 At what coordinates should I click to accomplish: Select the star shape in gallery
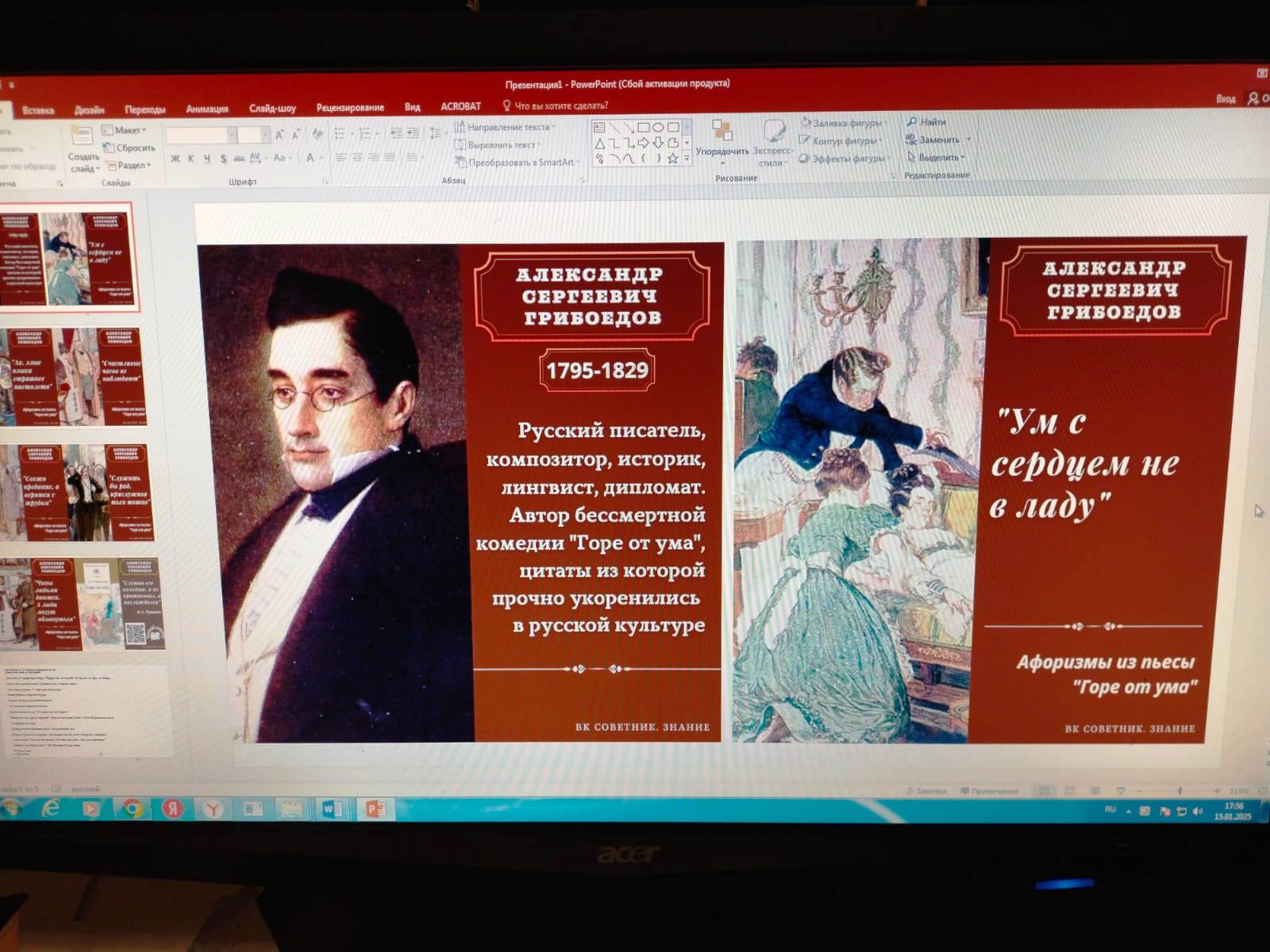(672, 159)
